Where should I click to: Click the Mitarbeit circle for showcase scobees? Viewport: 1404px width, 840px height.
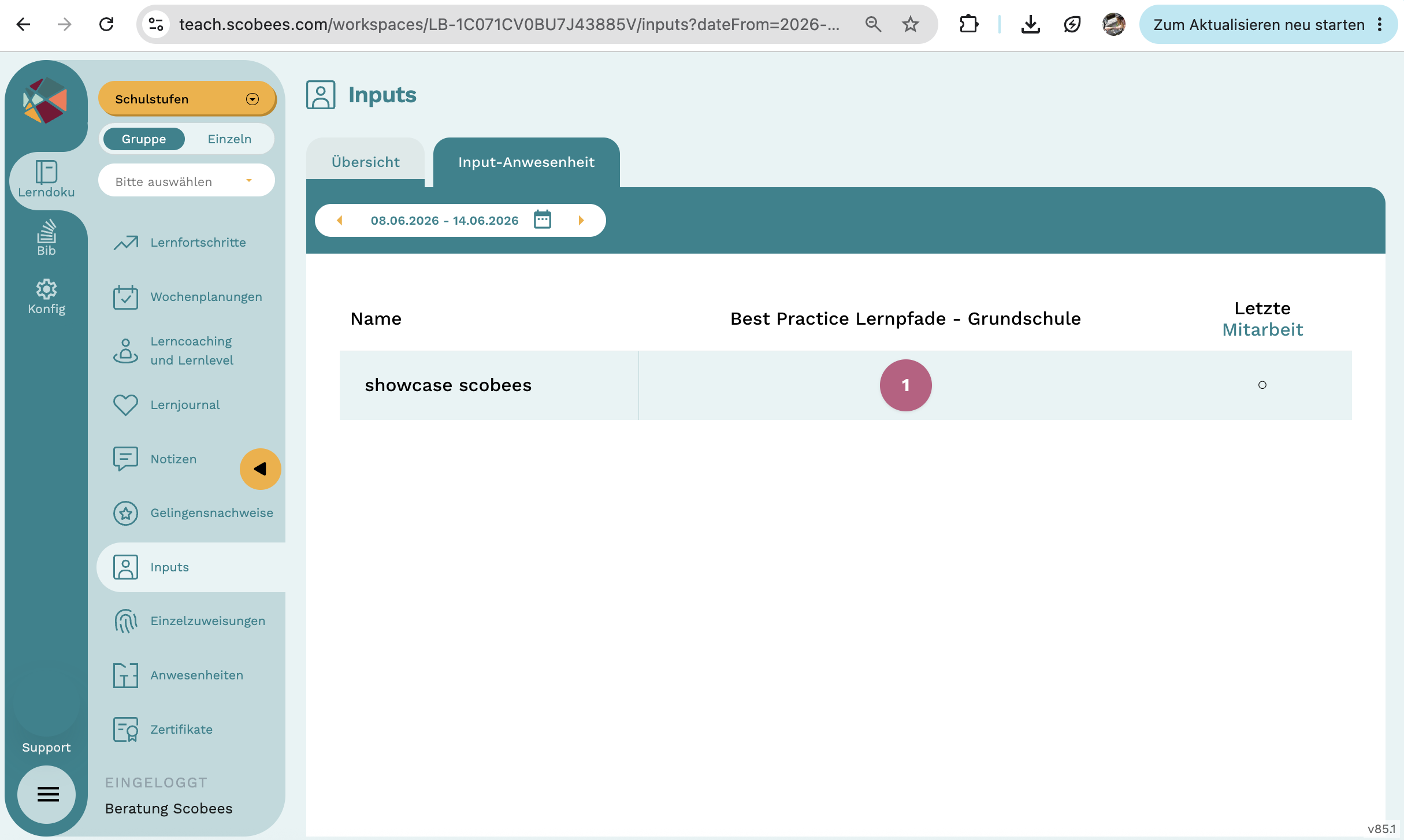coord(1262,385)
